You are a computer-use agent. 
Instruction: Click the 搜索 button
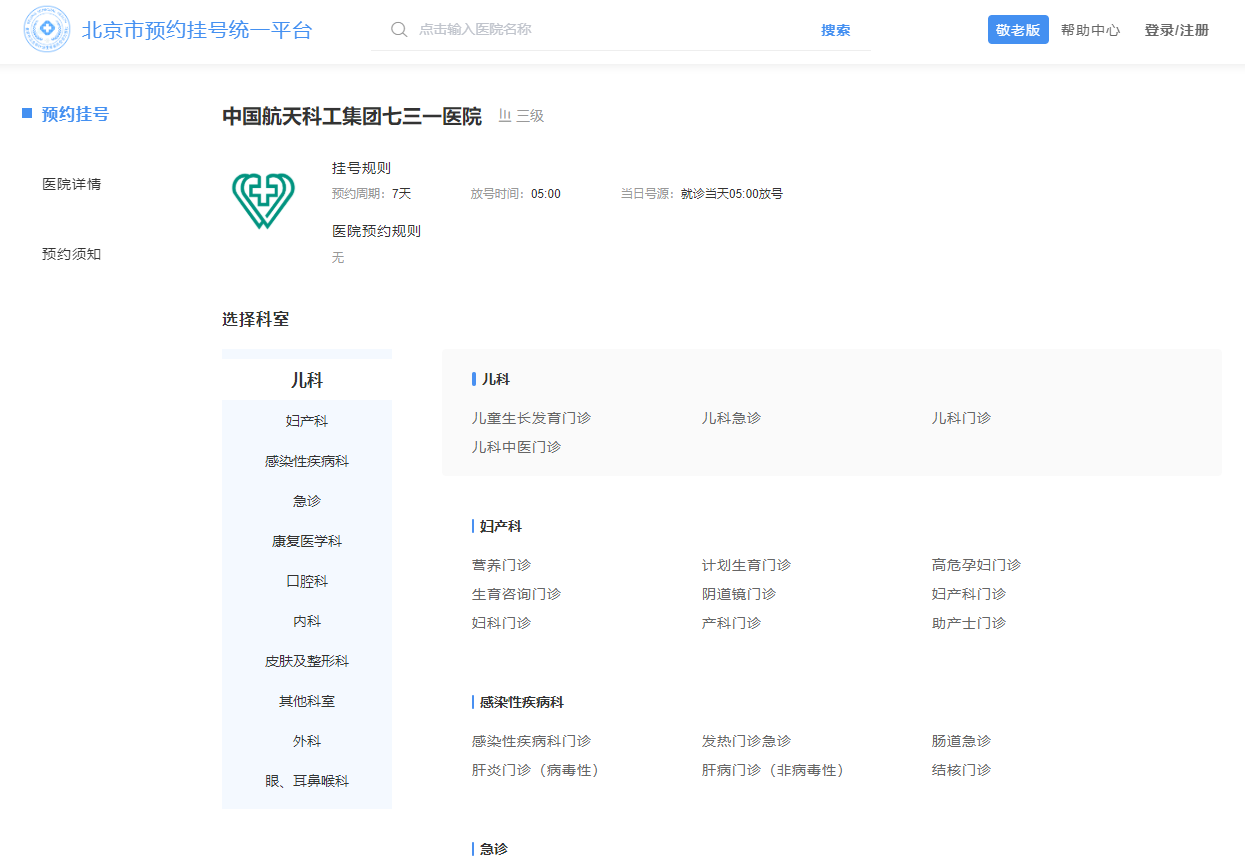836,30
